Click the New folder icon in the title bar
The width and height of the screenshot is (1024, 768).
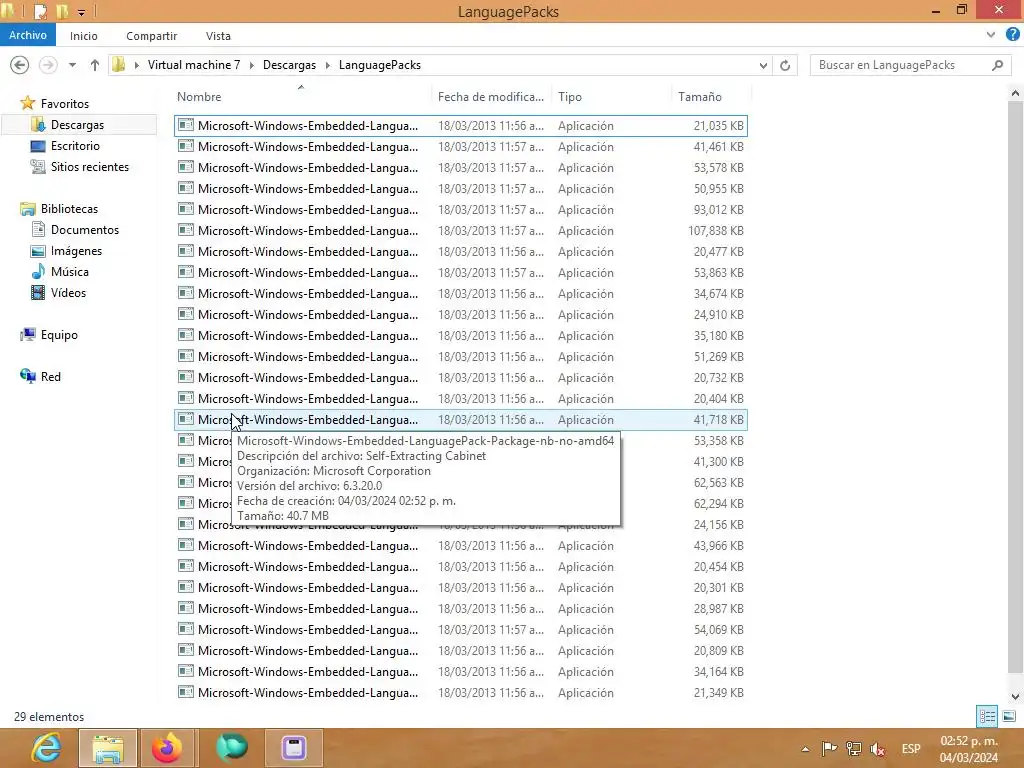(x=62, y=11)
